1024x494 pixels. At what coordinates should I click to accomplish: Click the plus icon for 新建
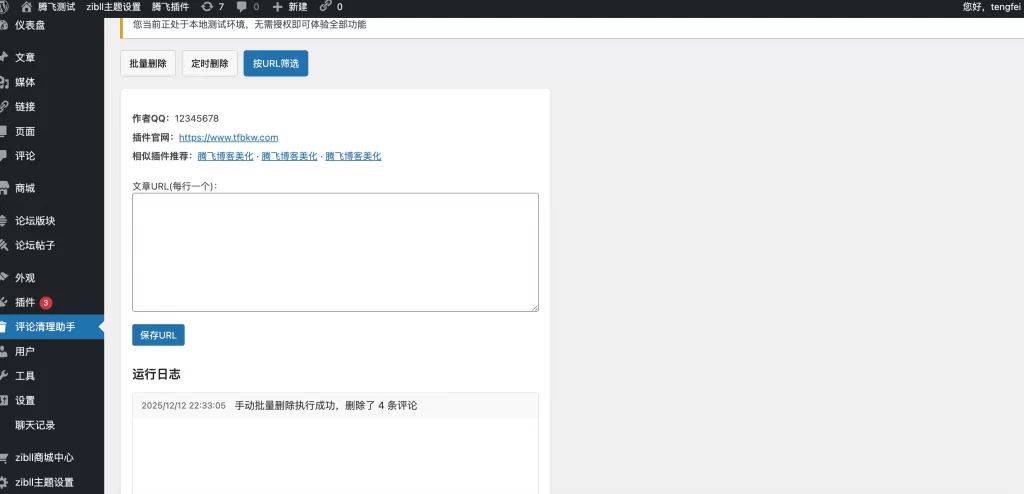click(278, 7)
